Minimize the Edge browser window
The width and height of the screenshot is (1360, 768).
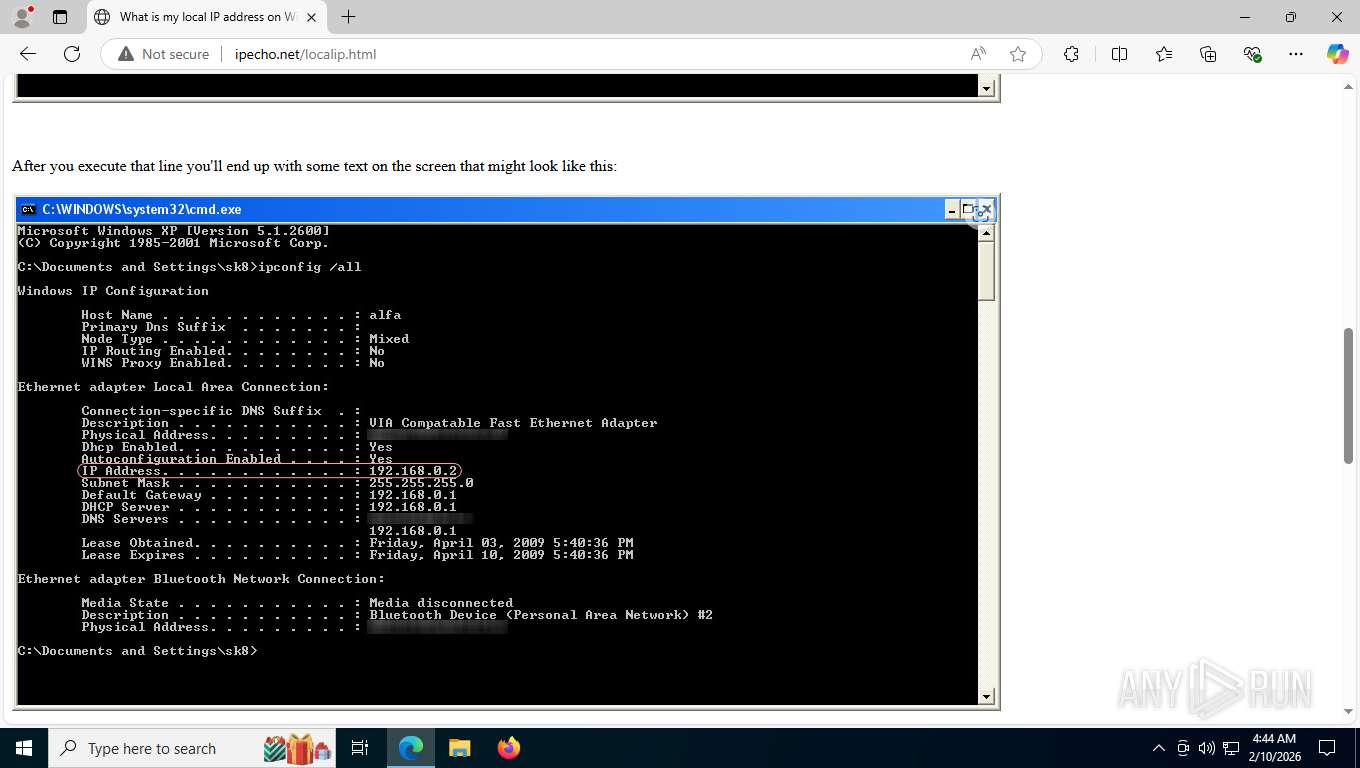coord(1245,17)
